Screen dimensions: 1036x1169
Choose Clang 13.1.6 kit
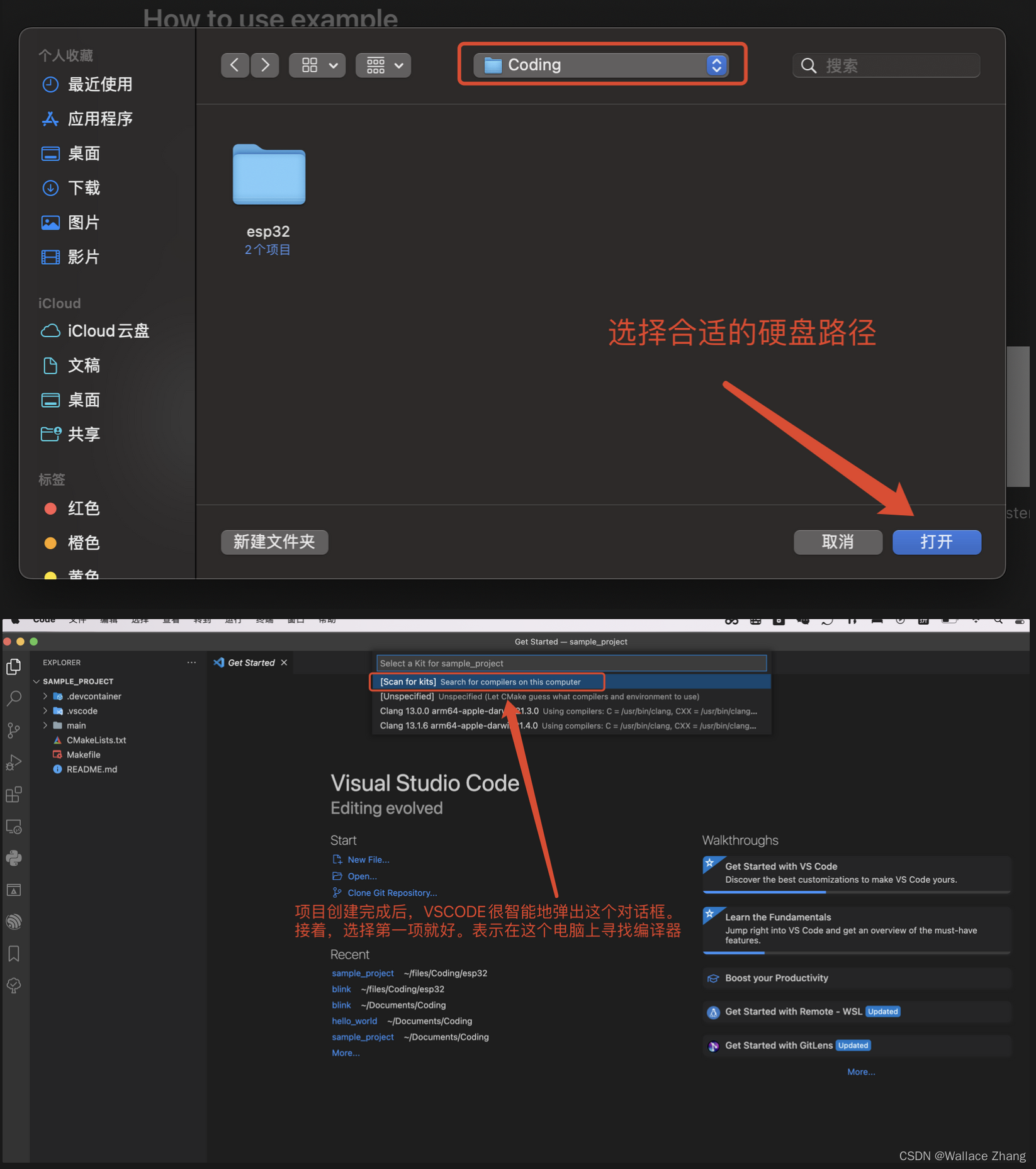[571, 725]
